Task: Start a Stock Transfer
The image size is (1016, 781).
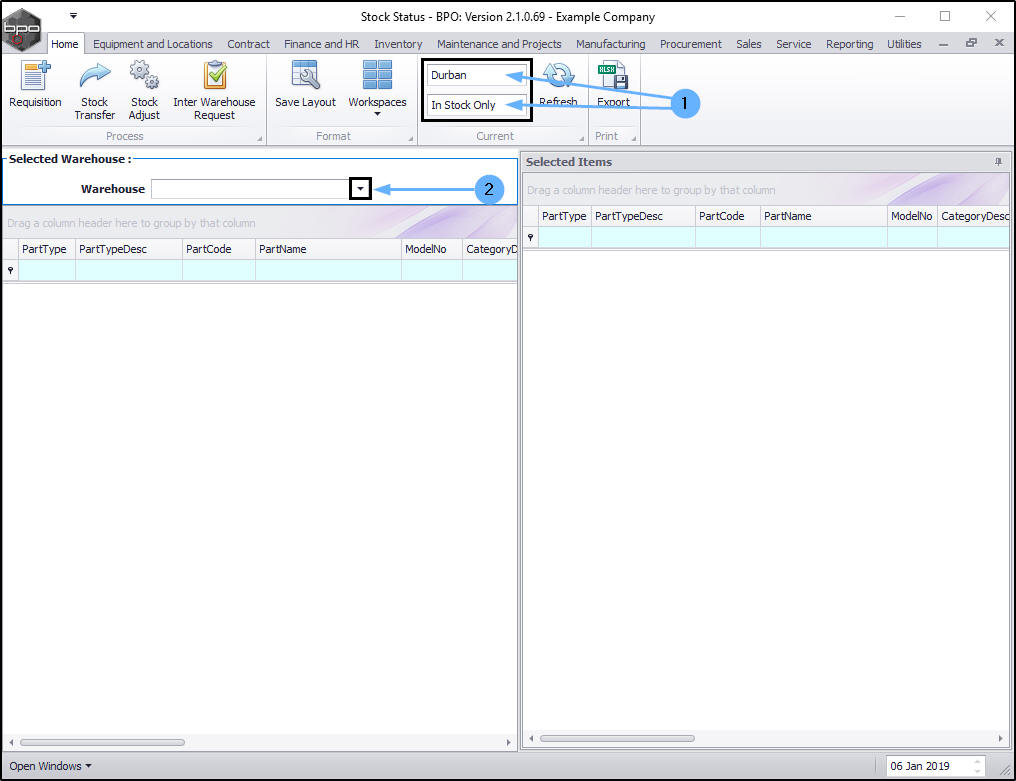Action: [95, 91]
